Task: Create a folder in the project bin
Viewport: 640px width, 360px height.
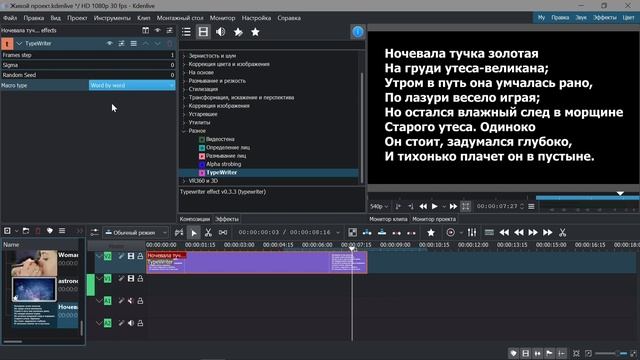Action: pos(26,231)
